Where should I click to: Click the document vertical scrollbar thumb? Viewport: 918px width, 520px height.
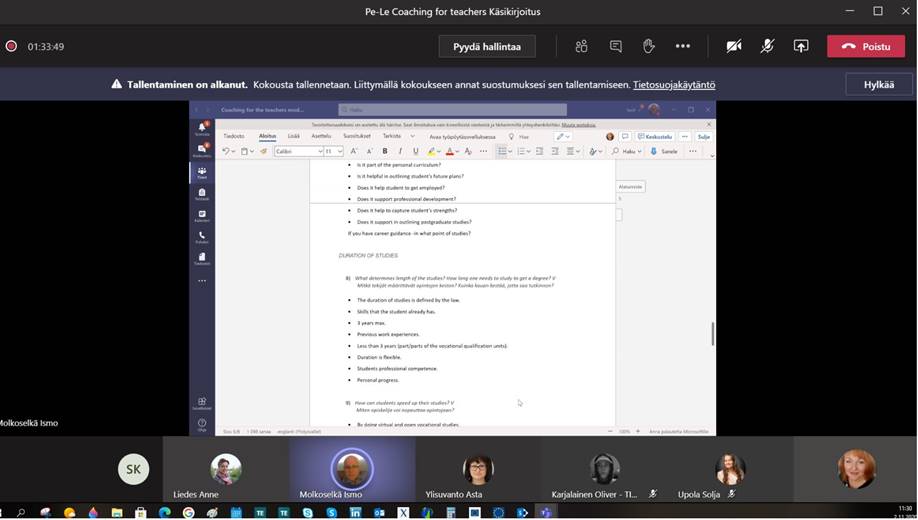tap(713, 334)
